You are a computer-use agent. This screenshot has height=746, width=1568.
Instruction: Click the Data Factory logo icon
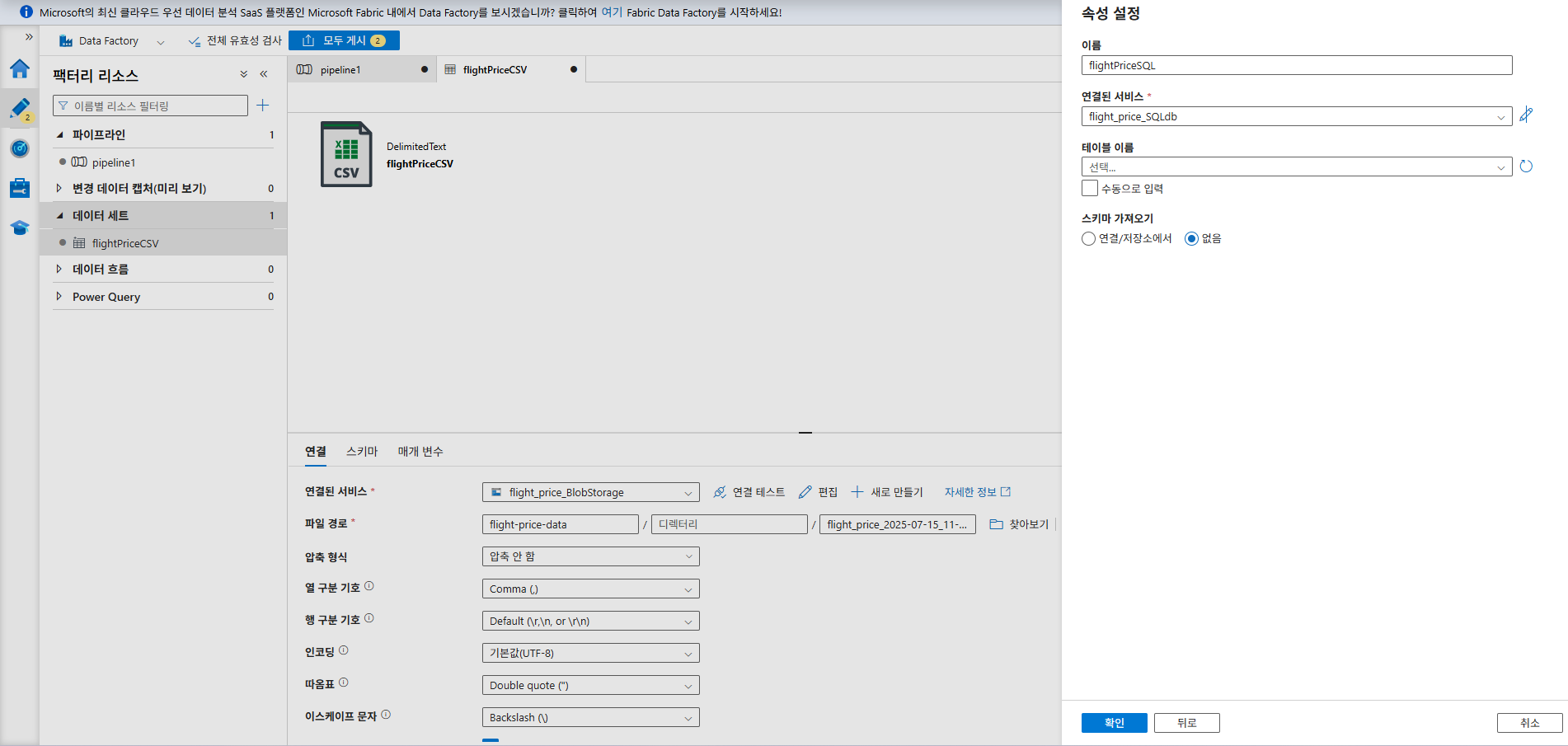(66, 41)
